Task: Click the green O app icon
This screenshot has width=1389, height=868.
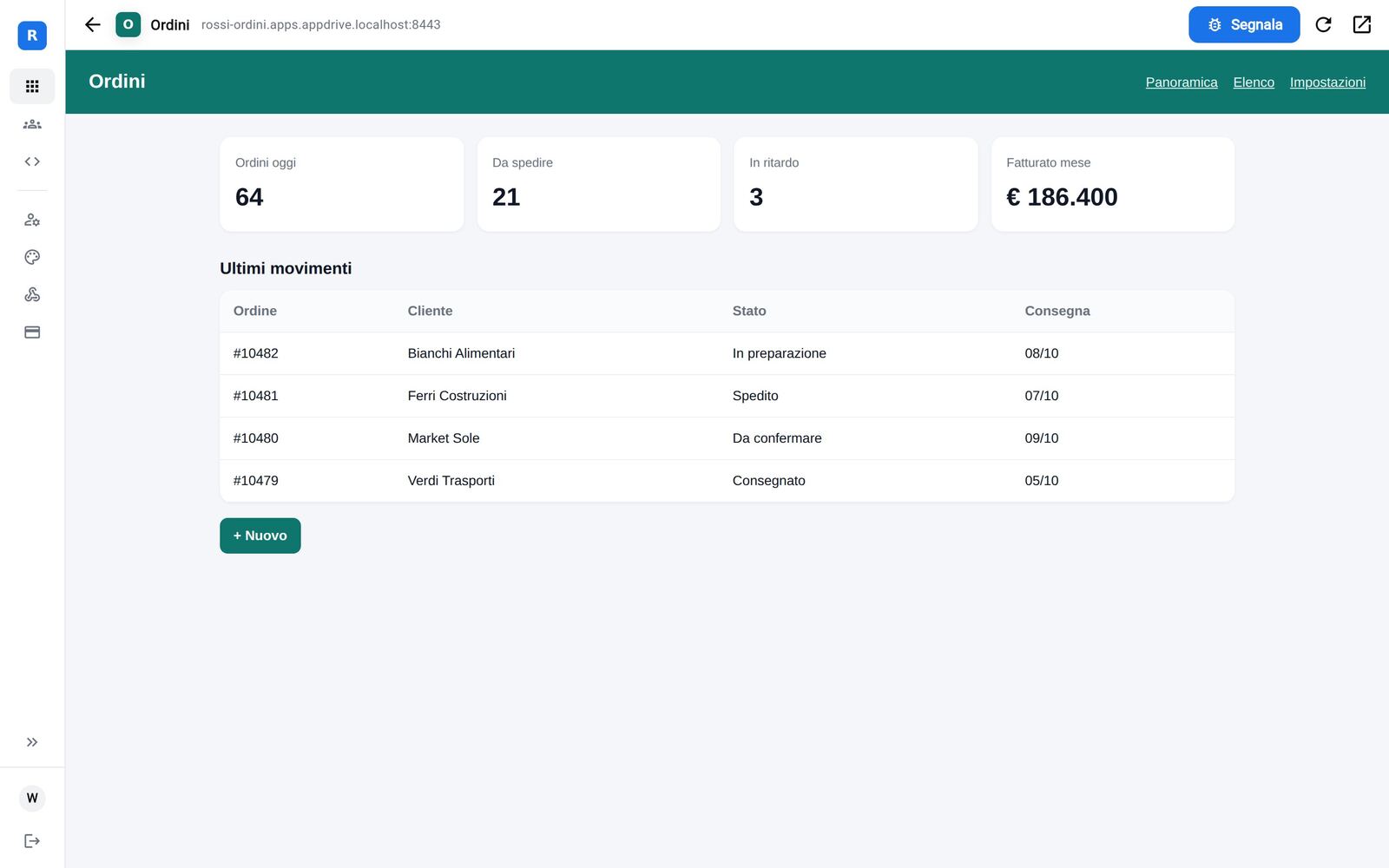Action: [x=128, y=24]
